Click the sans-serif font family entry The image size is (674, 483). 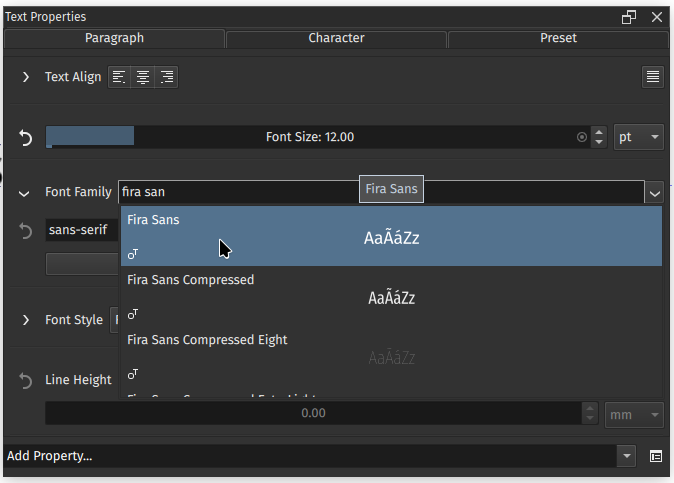(x=82, y=230)
